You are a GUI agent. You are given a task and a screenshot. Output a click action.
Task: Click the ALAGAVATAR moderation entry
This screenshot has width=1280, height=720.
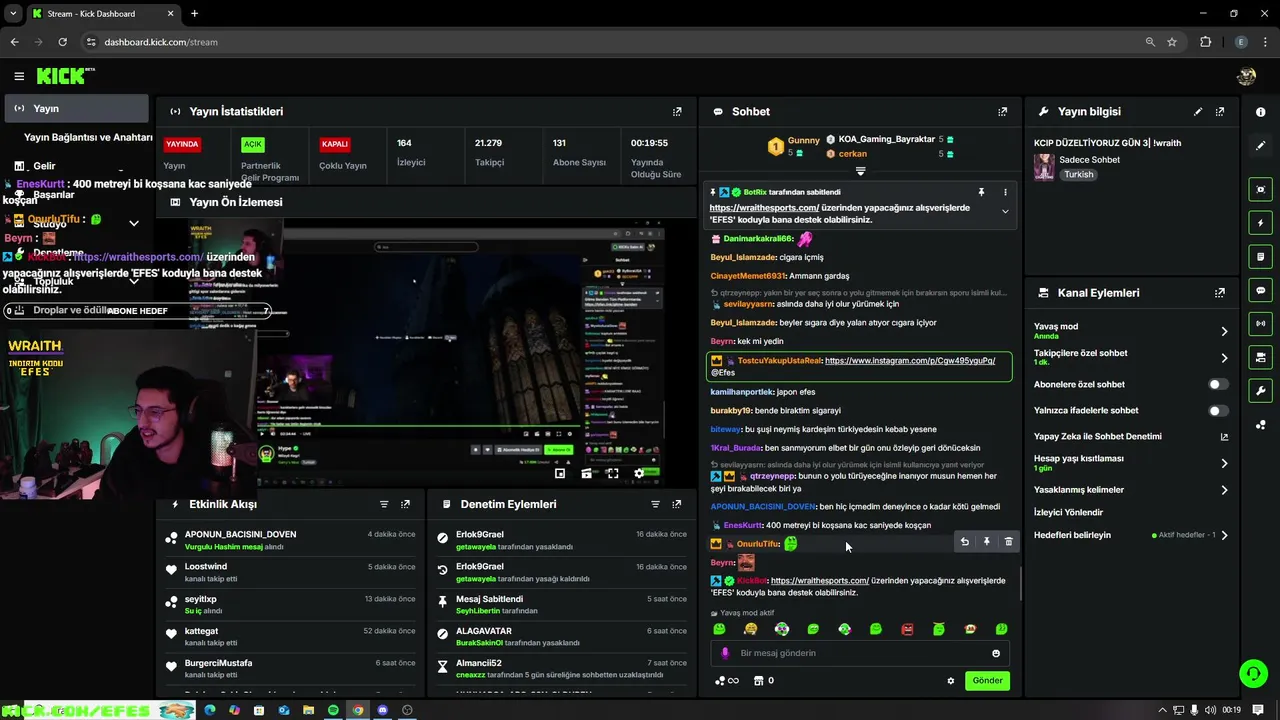pos(561,637)
